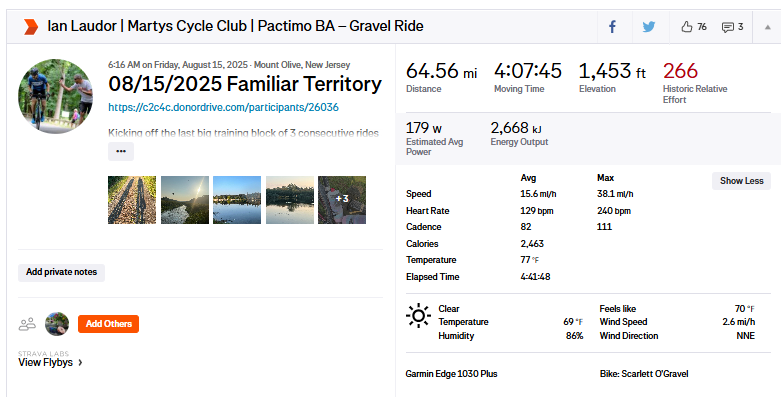Open the small participant avatar
Image resolution: width=781 pixels, height=397 pixels.
click(57, 324)
